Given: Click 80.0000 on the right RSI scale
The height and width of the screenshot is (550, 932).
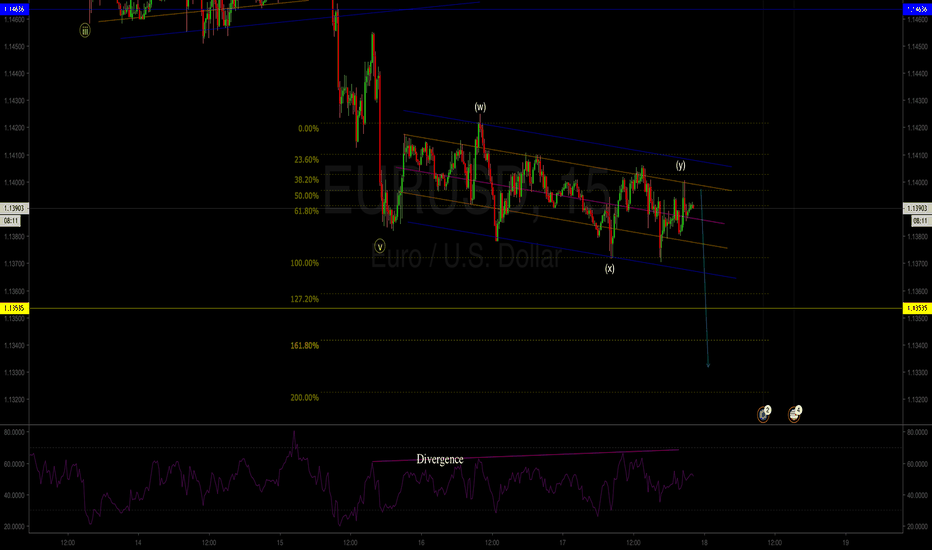Looking at the screenshot, I should [917, 432].
